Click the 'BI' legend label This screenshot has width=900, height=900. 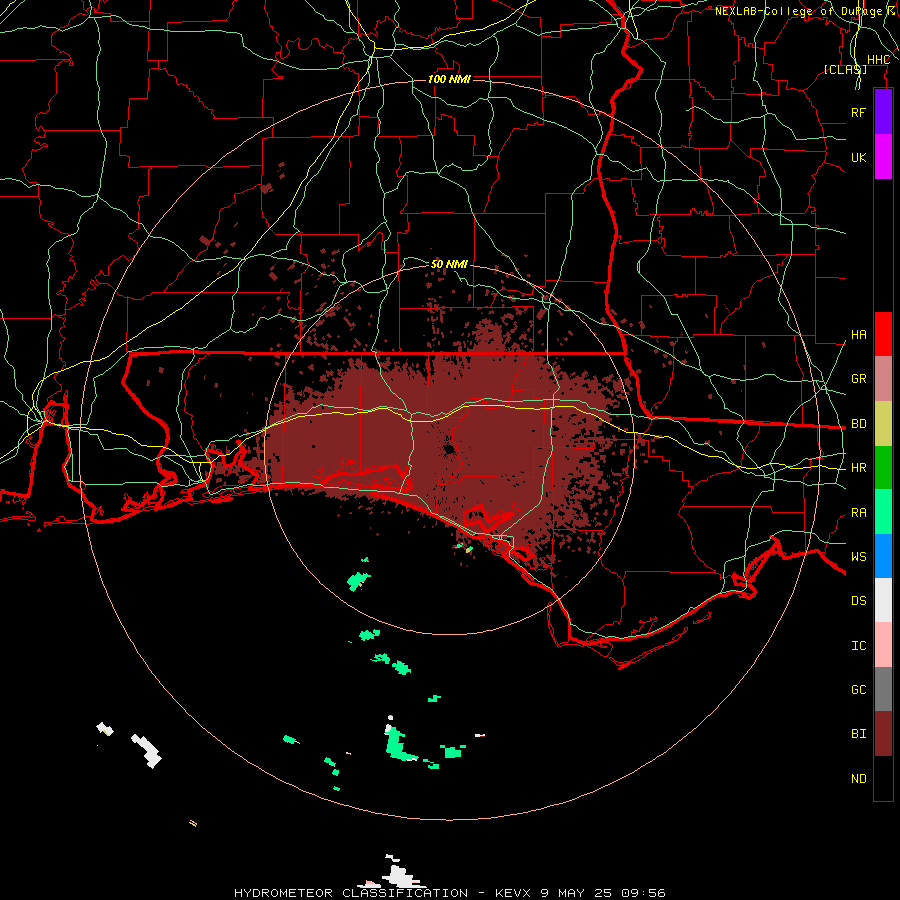(858, 734)
